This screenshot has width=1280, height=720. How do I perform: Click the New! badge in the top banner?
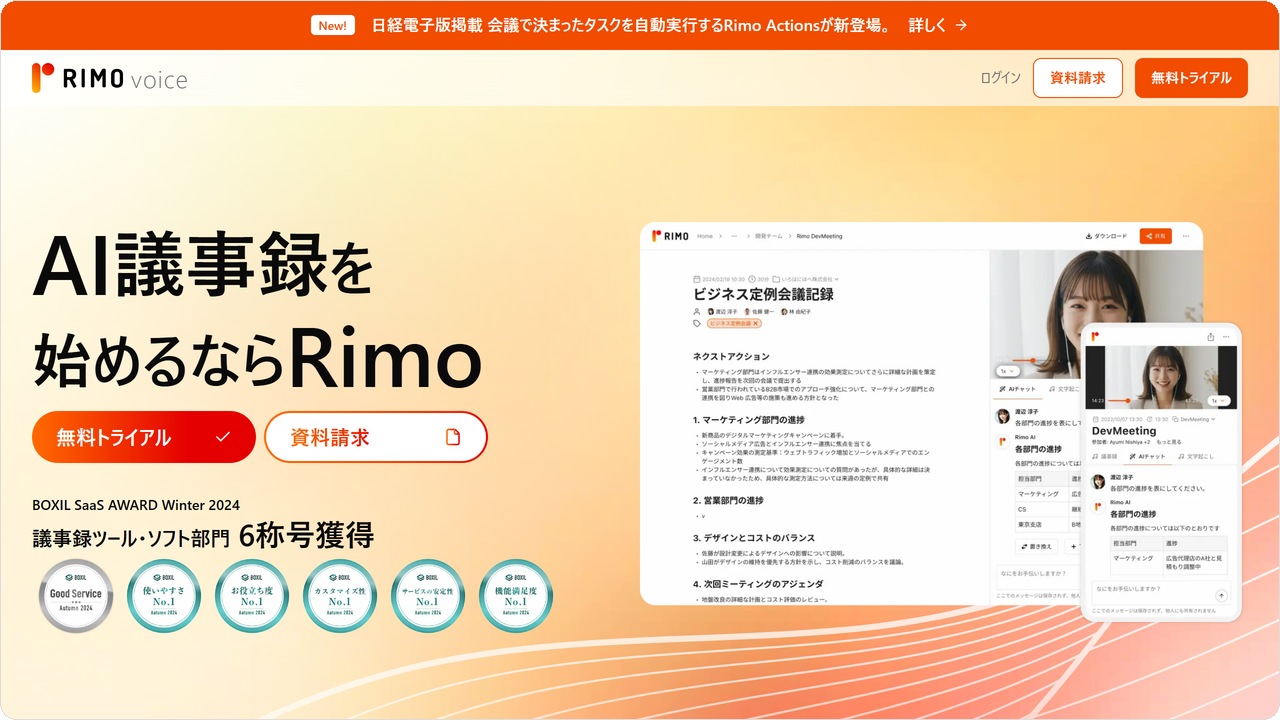pos(333,26)
